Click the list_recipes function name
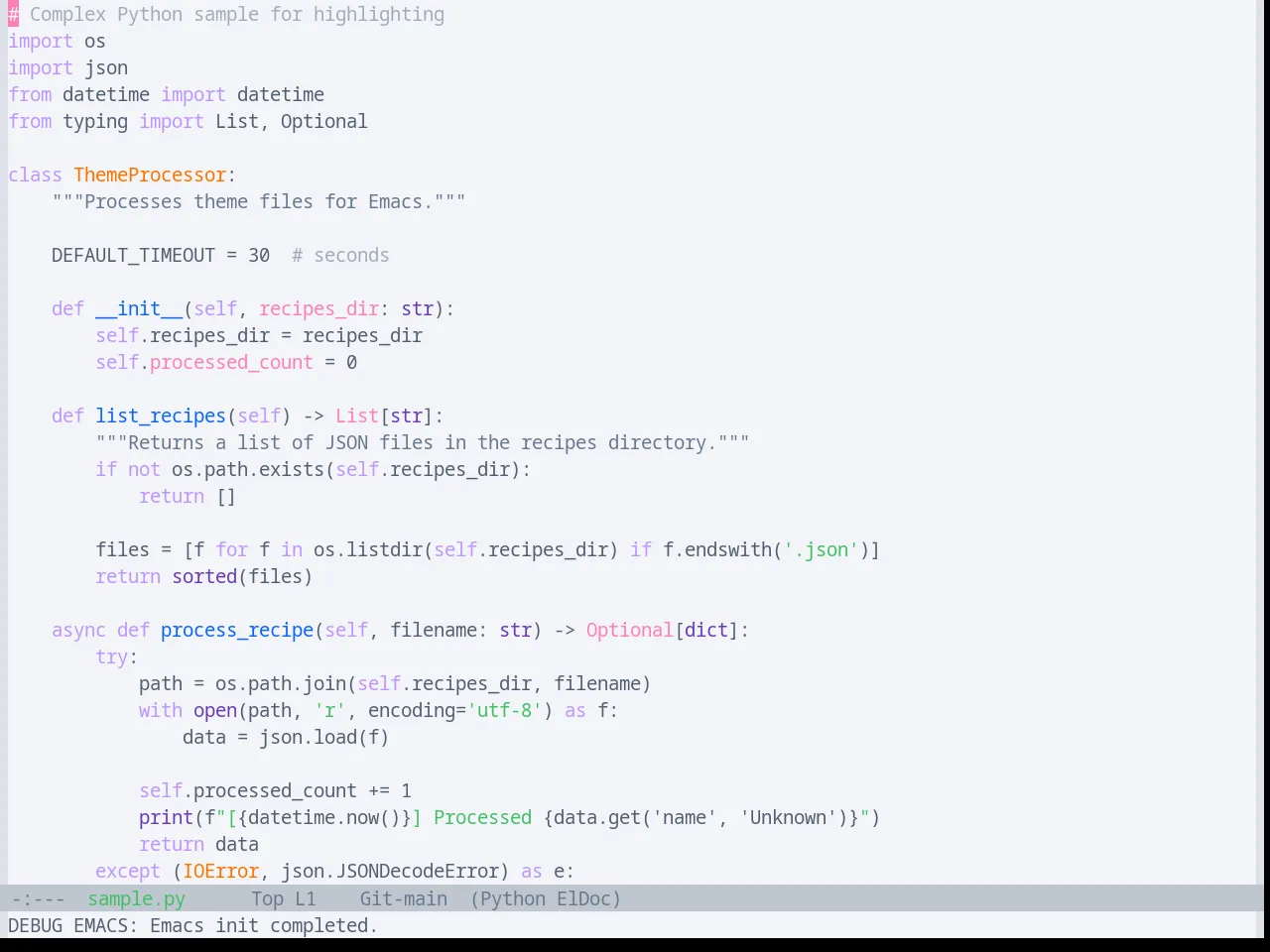 tap(161, 416)
